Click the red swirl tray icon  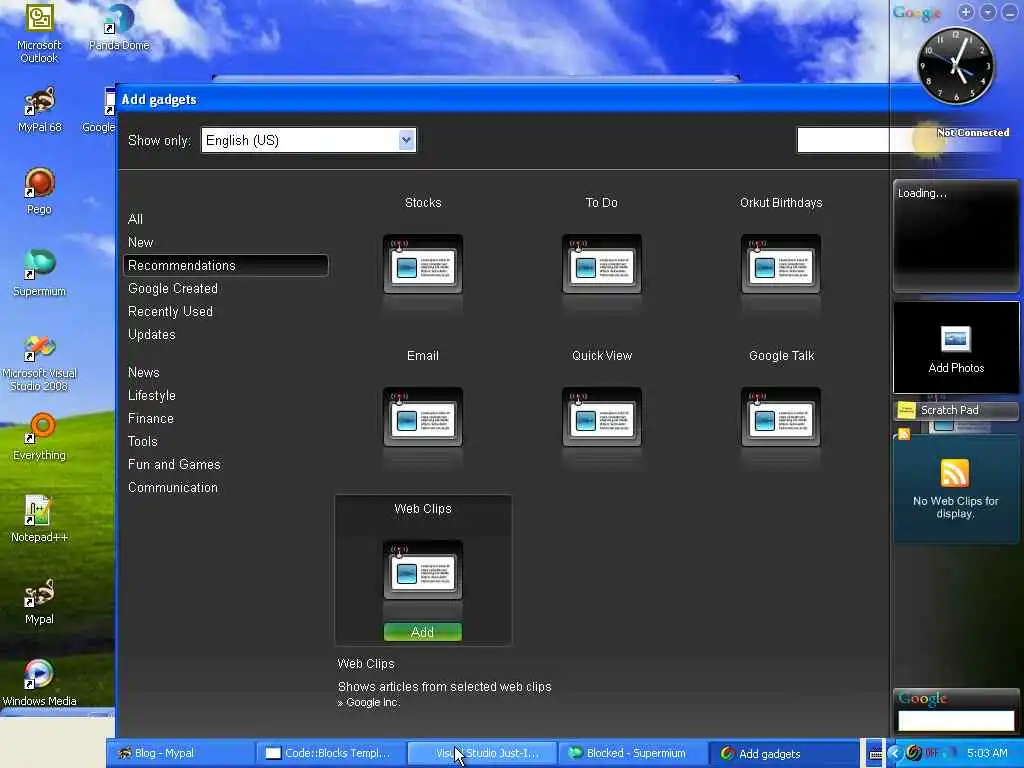914,753
